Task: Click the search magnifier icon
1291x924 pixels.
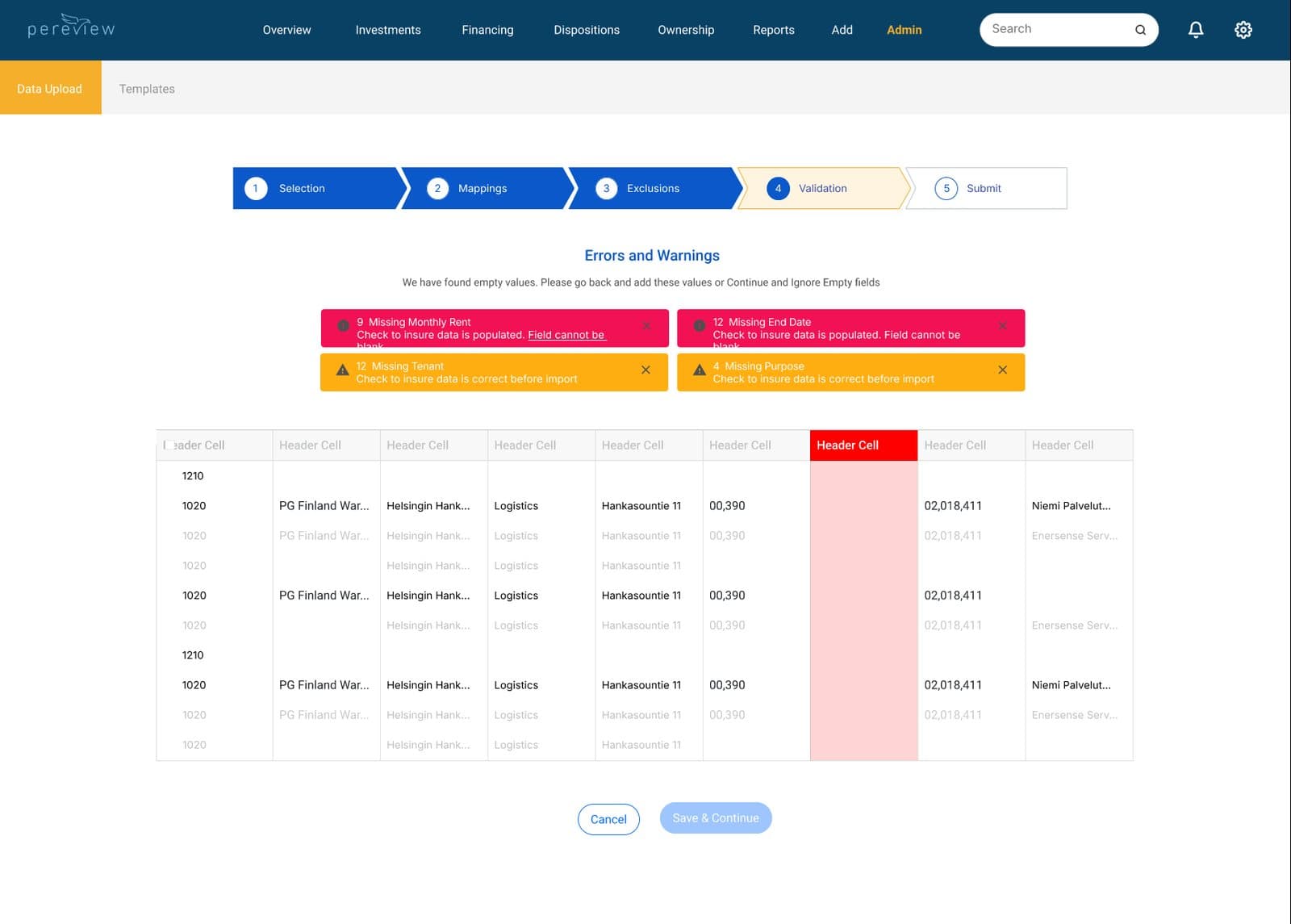Action: 1140,30
